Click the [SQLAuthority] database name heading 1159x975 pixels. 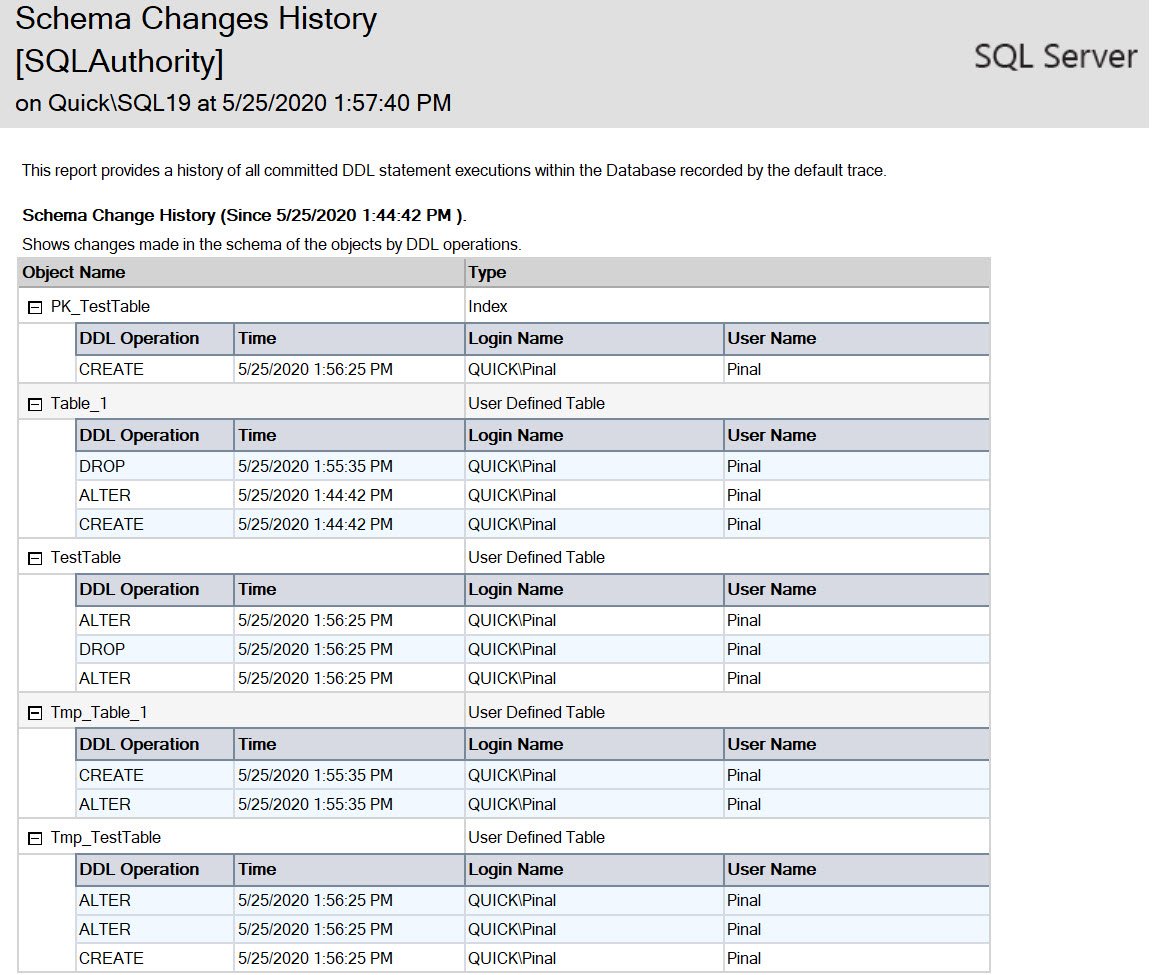(119, 61)
